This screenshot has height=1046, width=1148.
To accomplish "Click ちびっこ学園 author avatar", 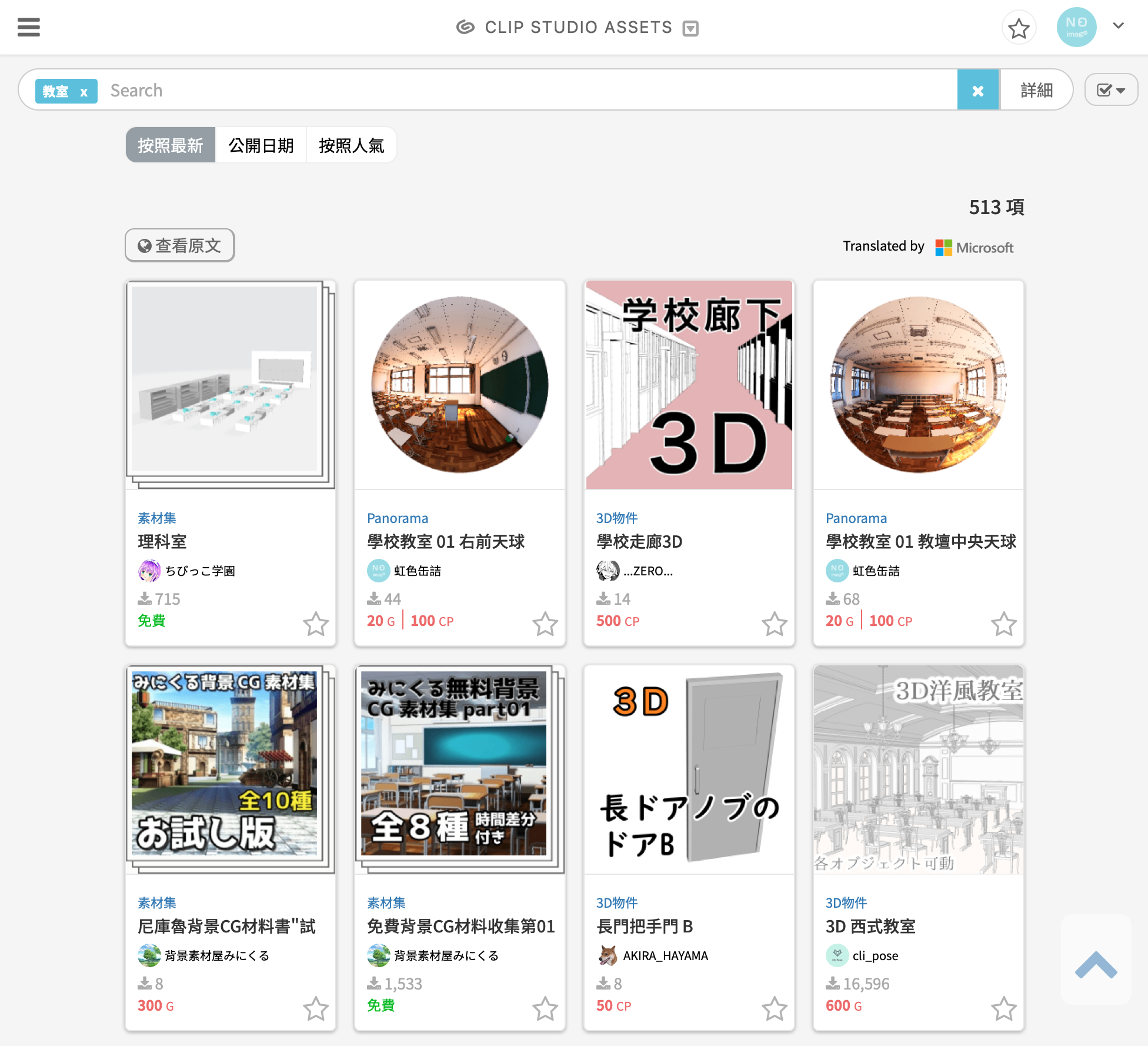I will pyautogui.click(x=149, y=571).
